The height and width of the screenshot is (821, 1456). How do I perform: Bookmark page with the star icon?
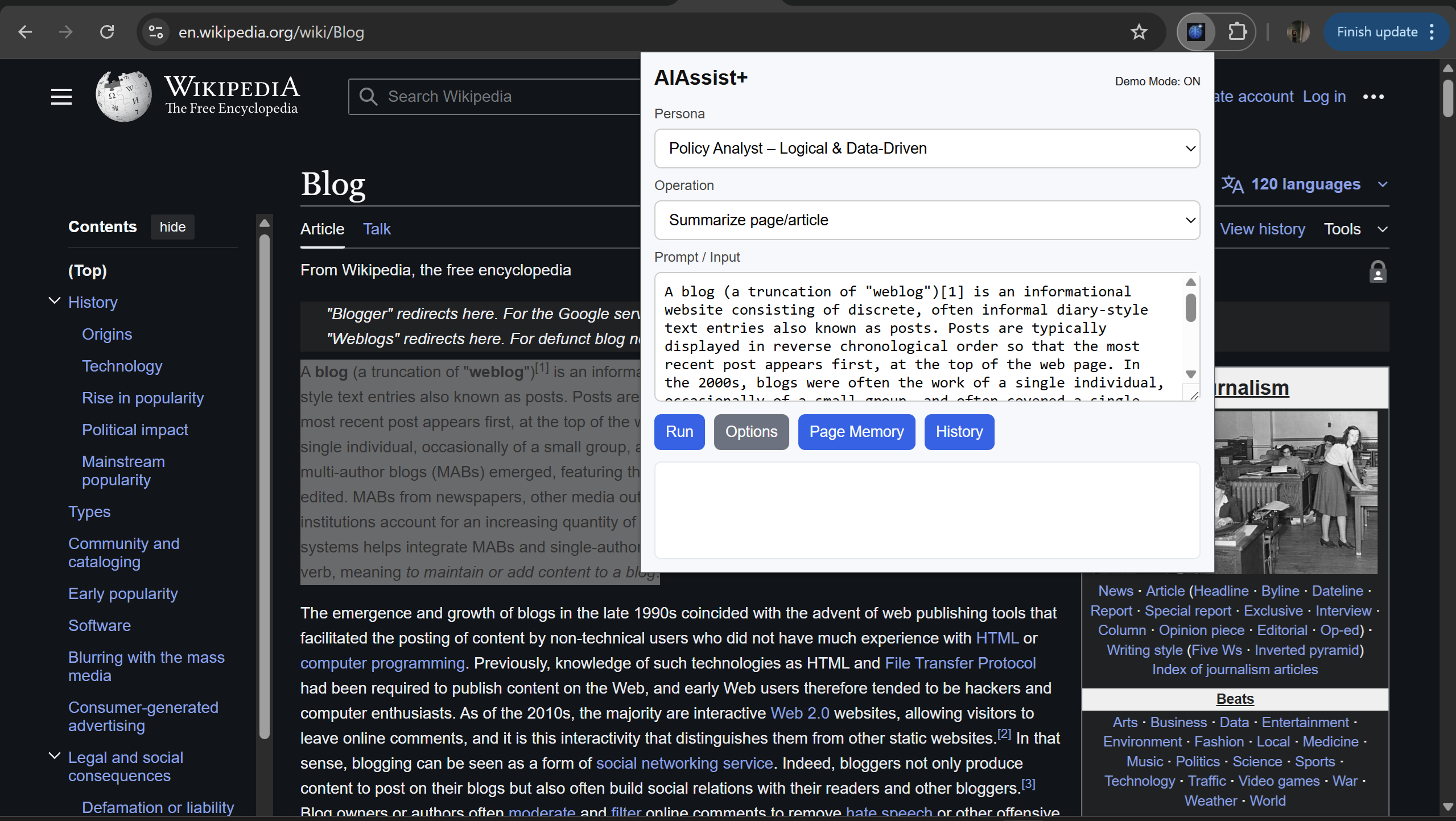click(1139, 32)
